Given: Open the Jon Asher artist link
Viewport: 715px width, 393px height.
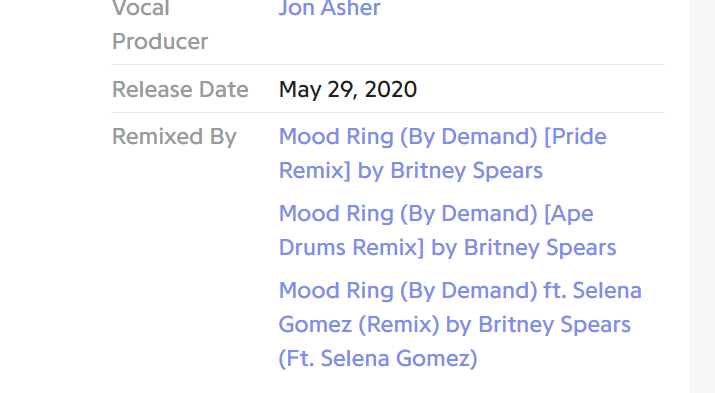Looking at the screenshot, I should click(x=329, y=8).
